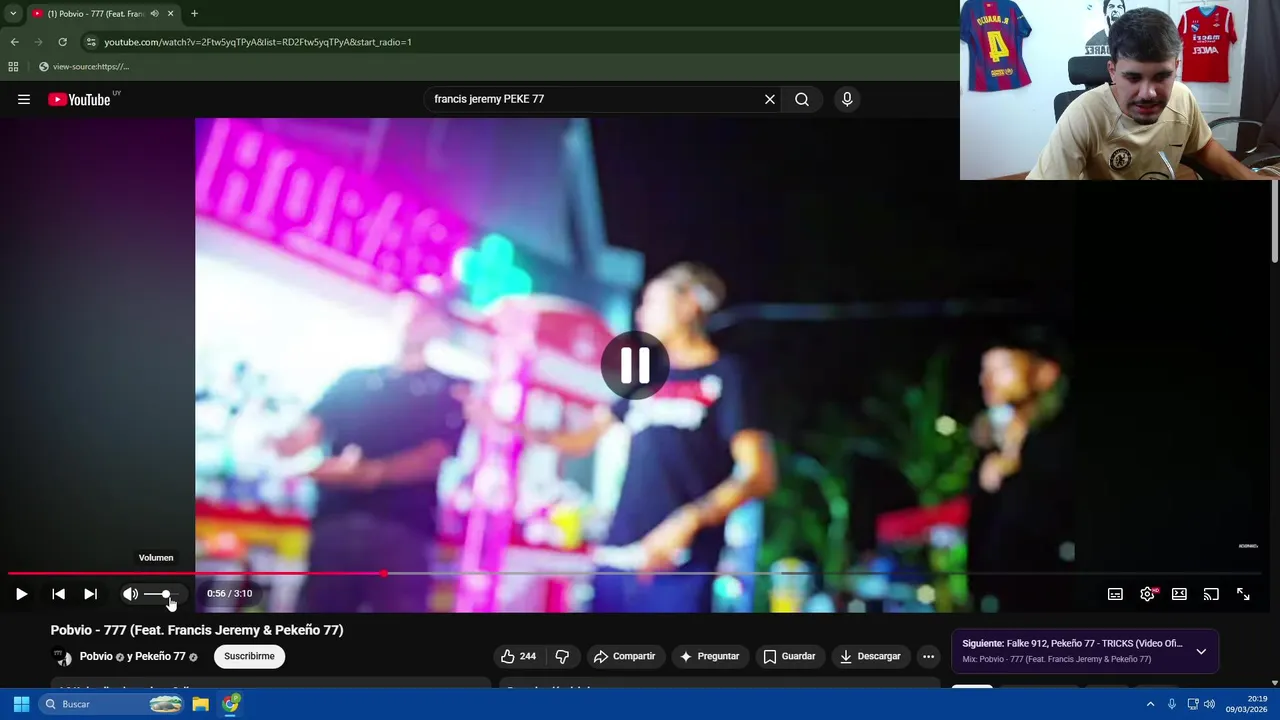Open the more actions three-dot menu
The image size is (1280, 720).
[928, 656]
